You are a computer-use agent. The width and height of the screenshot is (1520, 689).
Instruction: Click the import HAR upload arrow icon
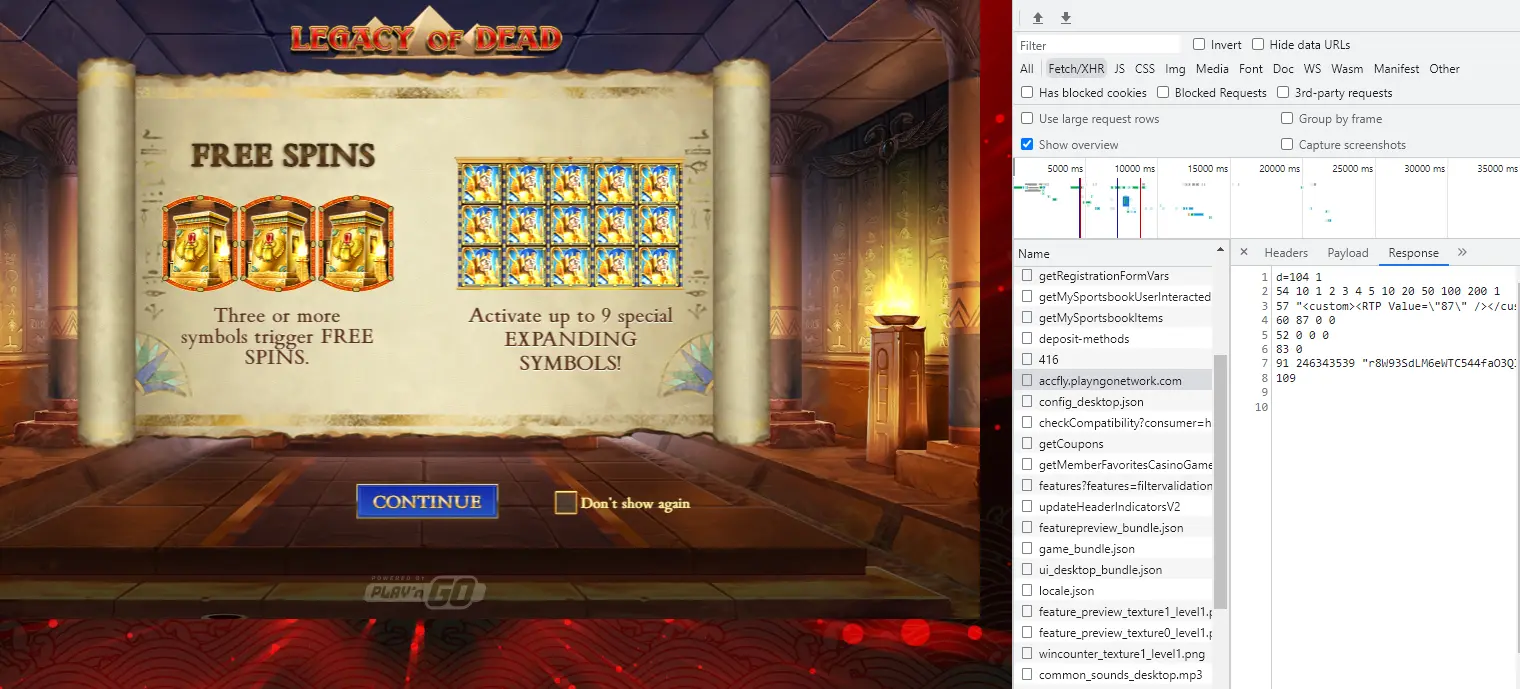pyautogui.click(x=1038, y=18)
